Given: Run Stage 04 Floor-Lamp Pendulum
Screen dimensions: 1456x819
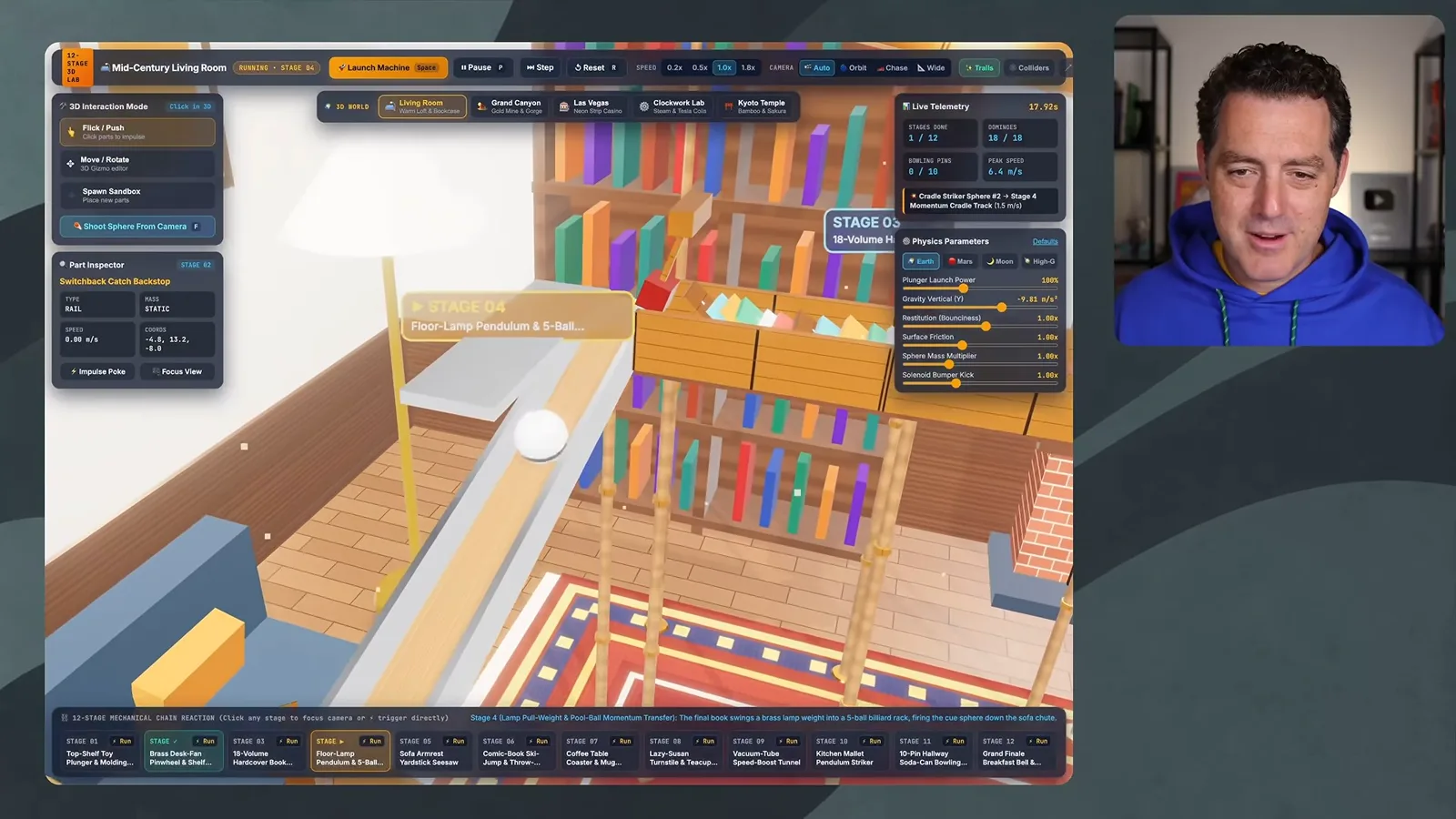Looking at the screenshot, I should 371,741.
